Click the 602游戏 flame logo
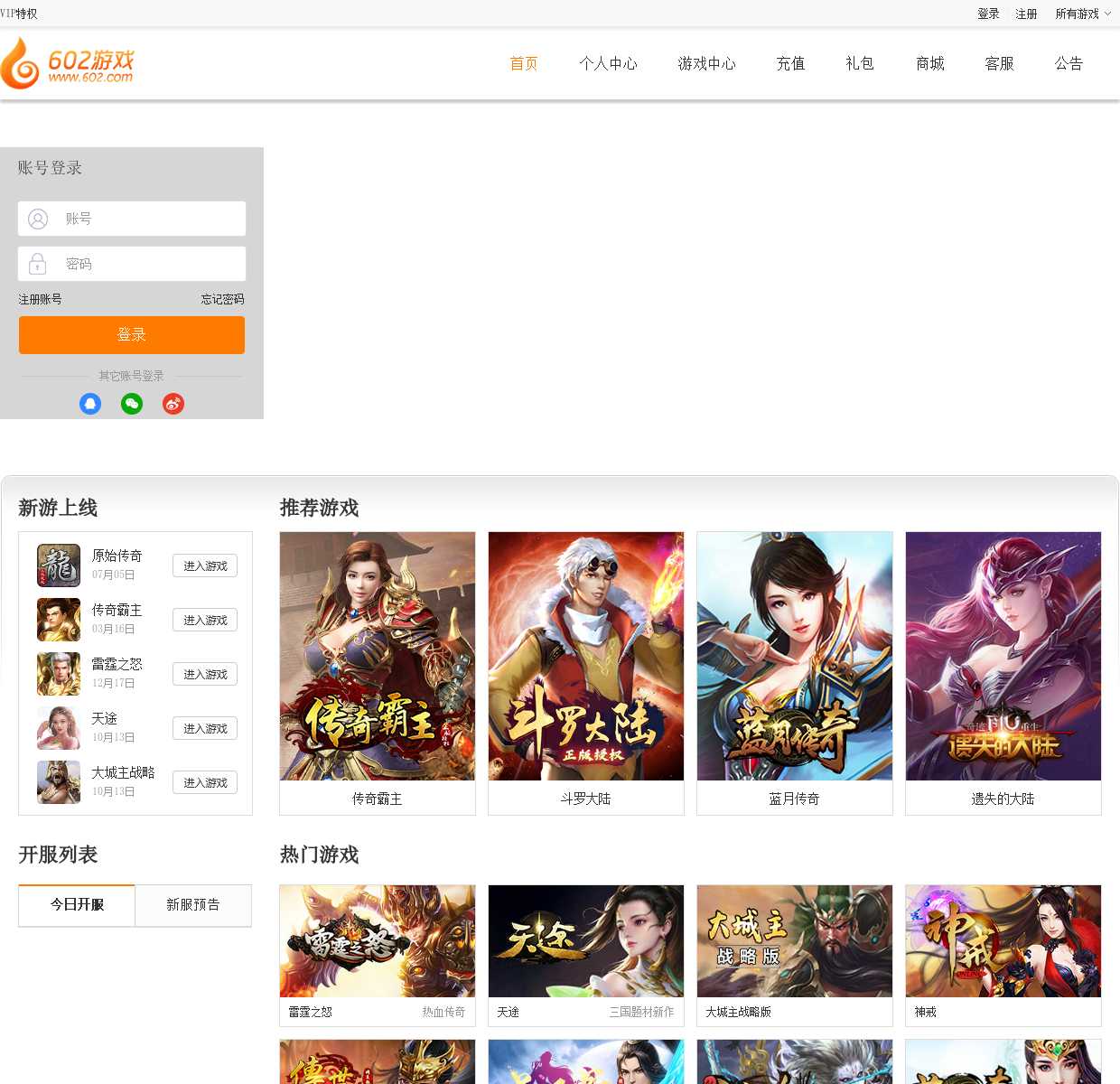This screenshot has height=1084, width=1120. 68,63
